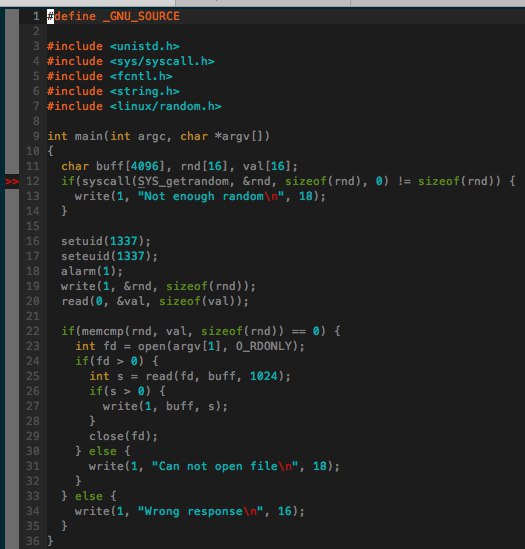The width and height of the screenshot is (525, 549).
Task: Click '<linux/random.h>' include on line 7
Action: click(x=166, y=106)
